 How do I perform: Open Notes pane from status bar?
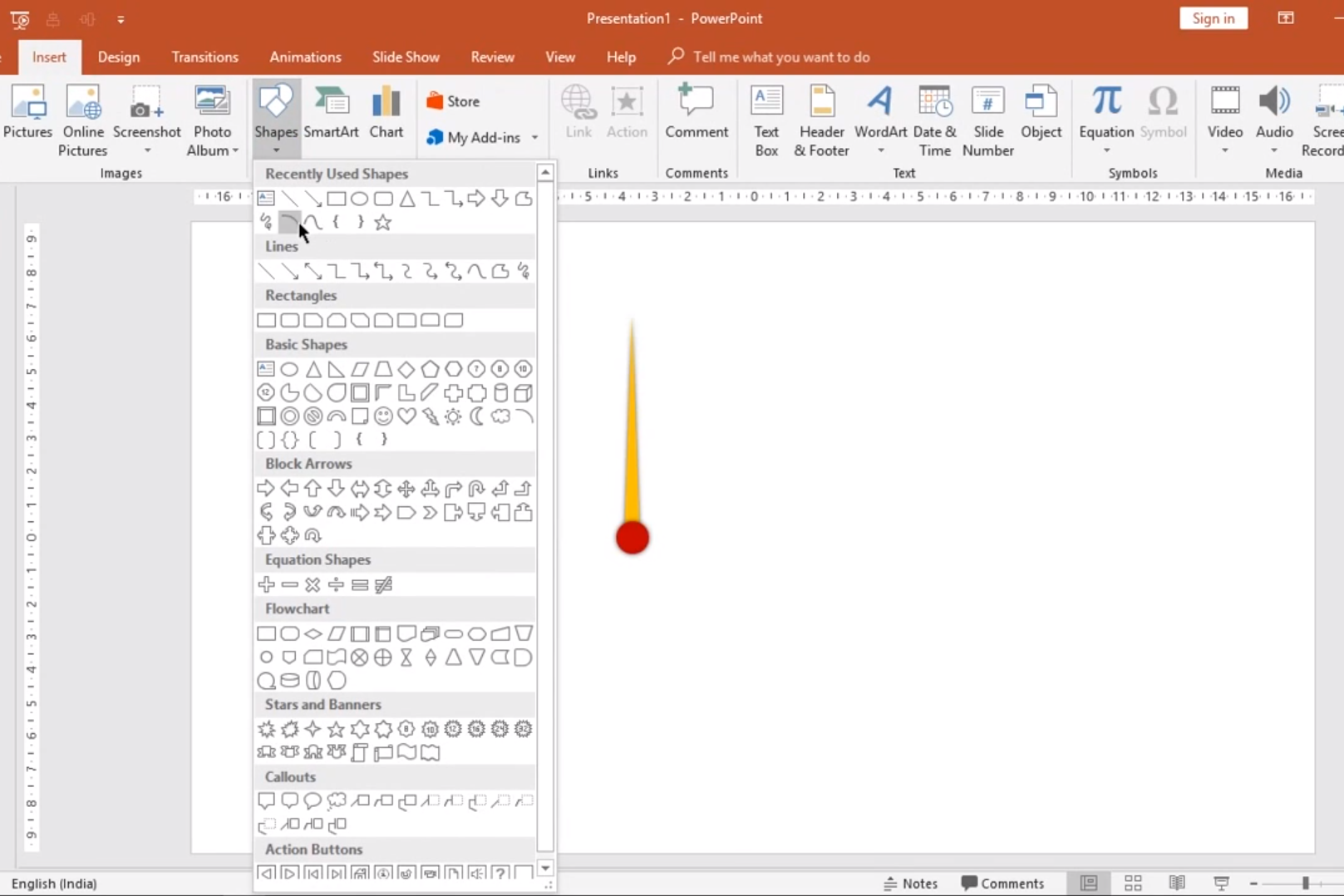coord(910,884)
